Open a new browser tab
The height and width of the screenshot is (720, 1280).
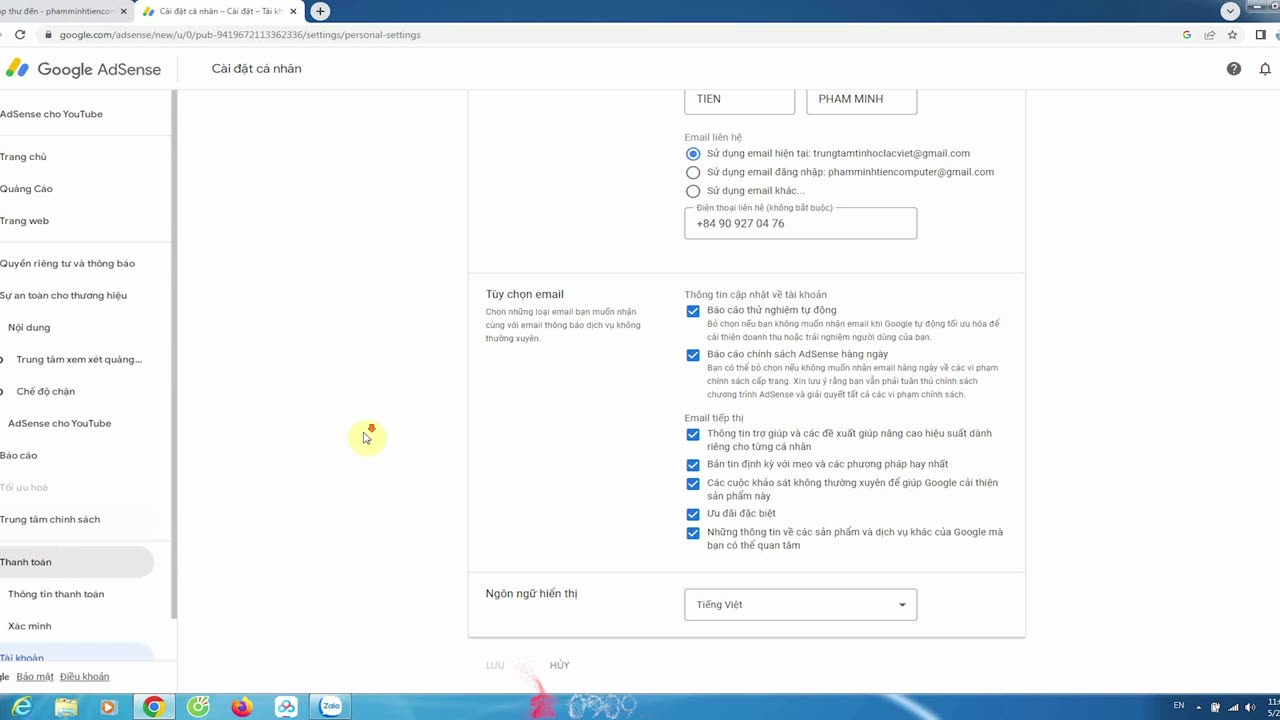pos(320,11)
